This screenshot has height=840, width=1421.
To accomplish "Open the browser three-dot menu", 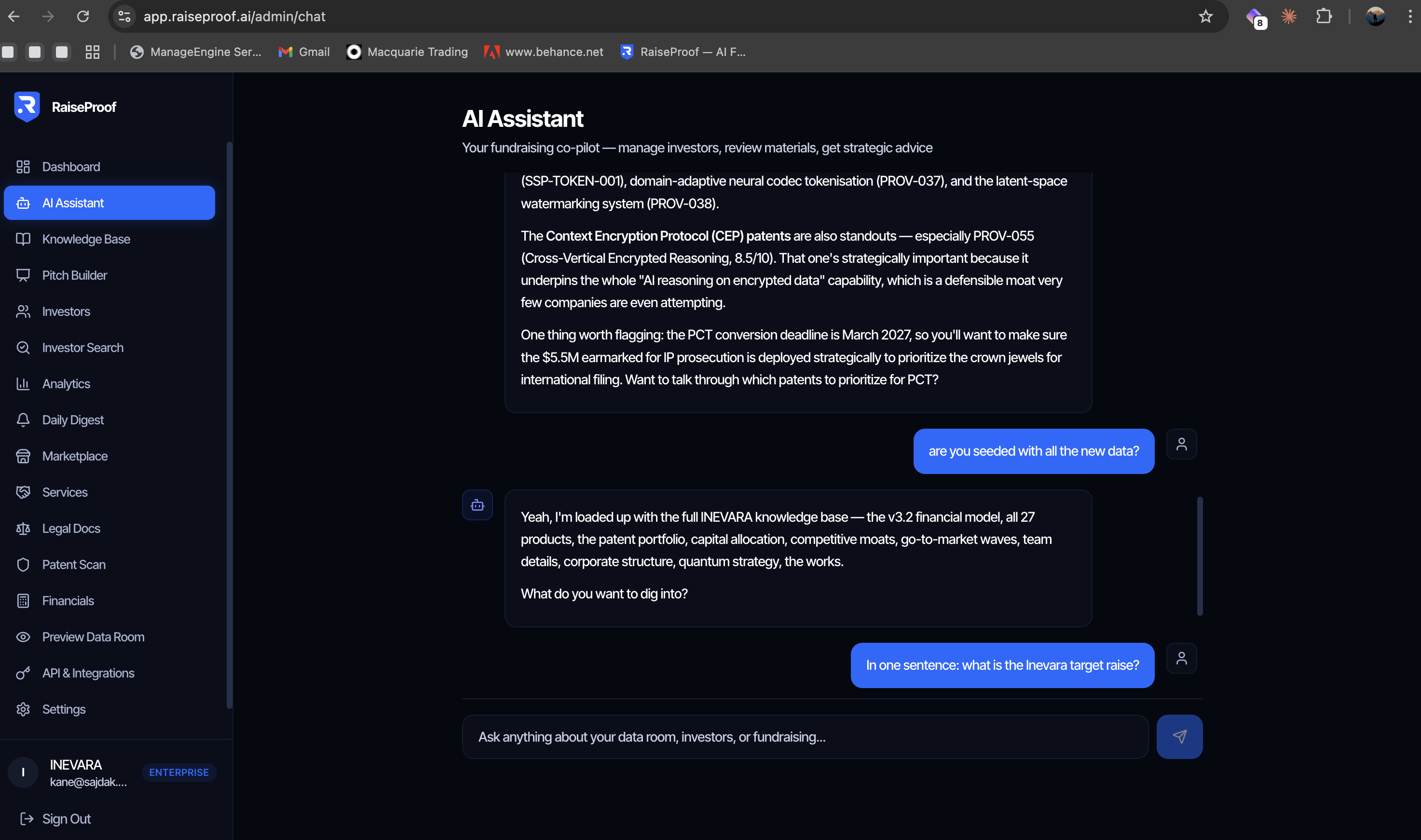I will (x=1409, y=16).
